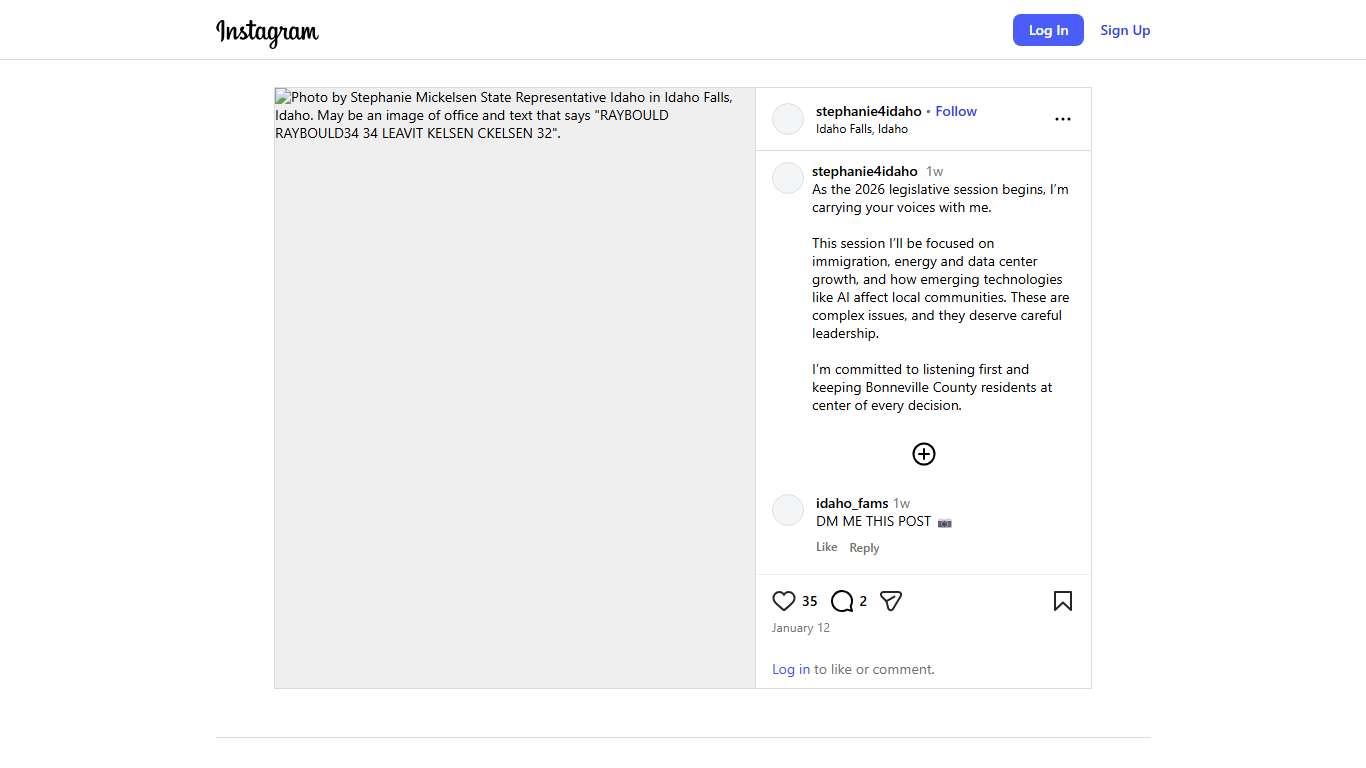The height and width of the screenshot is (768, 1366).
Task: Load more comments with plus circle
Action: tap(923, 454)
